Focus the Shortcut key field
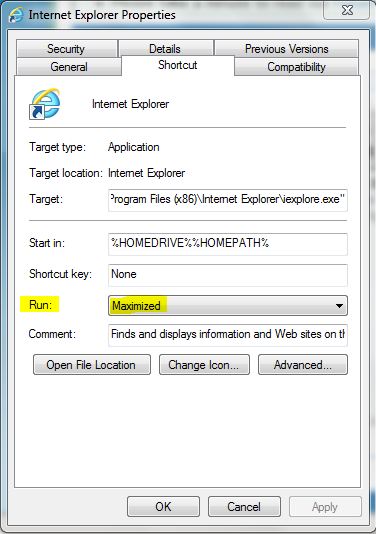Viewport: 376px width, 534px height. [228, 275]
